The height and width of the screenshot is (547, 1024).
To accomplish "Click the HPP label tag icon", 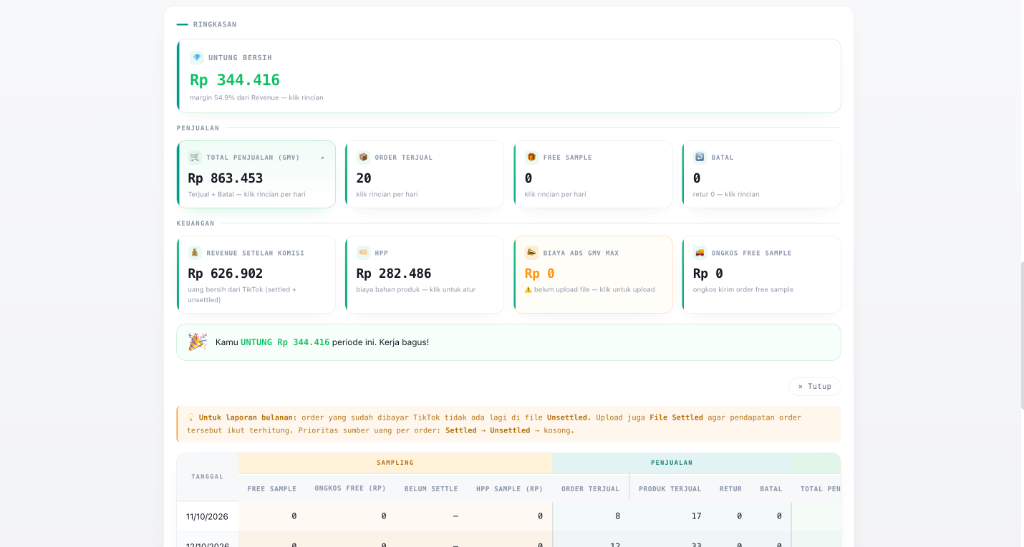I will (363, 253).
